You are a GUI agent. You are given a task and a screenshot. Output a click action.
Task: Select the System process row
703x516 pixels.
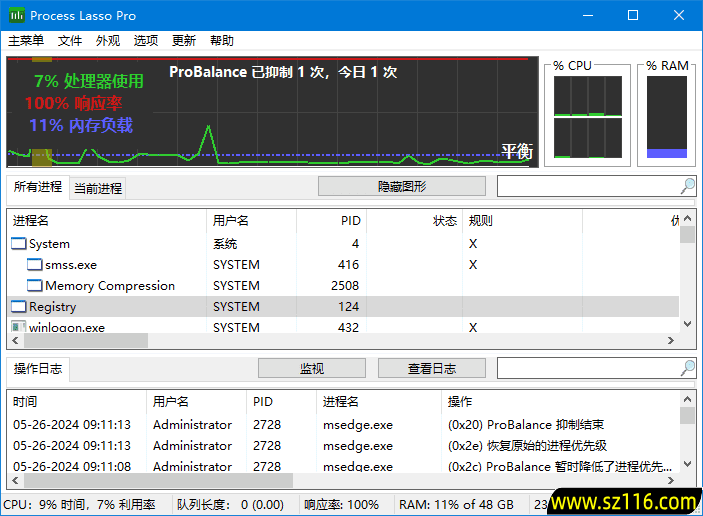[343, 243]
